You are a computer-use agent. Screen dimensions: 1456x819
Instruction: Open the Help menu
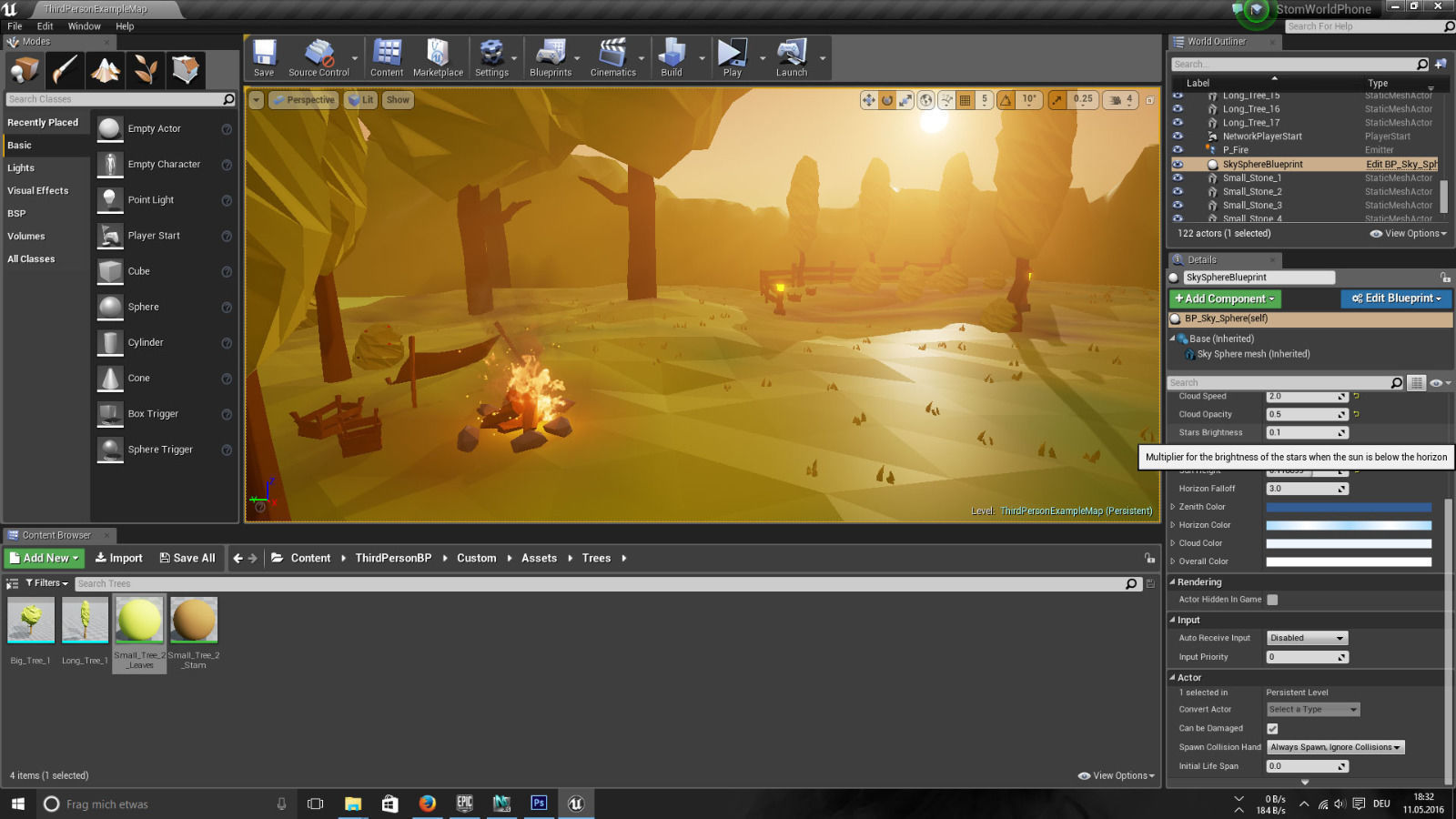(125, 26)
